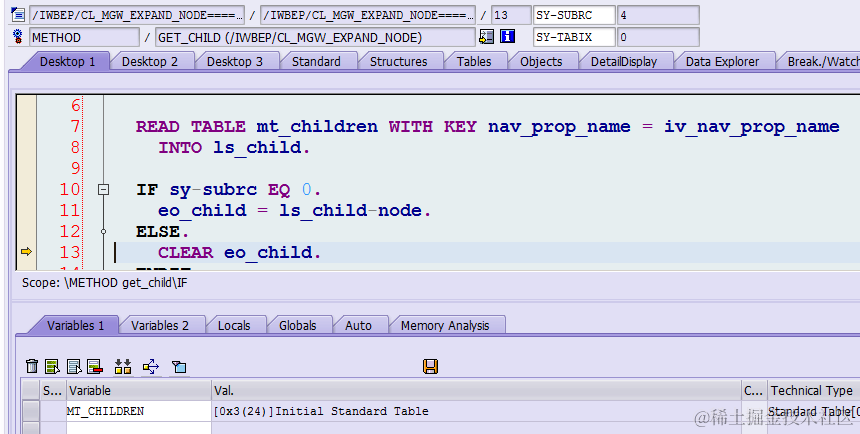
Task: Click the yellow current-line arrow at line 13
Action: pos(26,252)
